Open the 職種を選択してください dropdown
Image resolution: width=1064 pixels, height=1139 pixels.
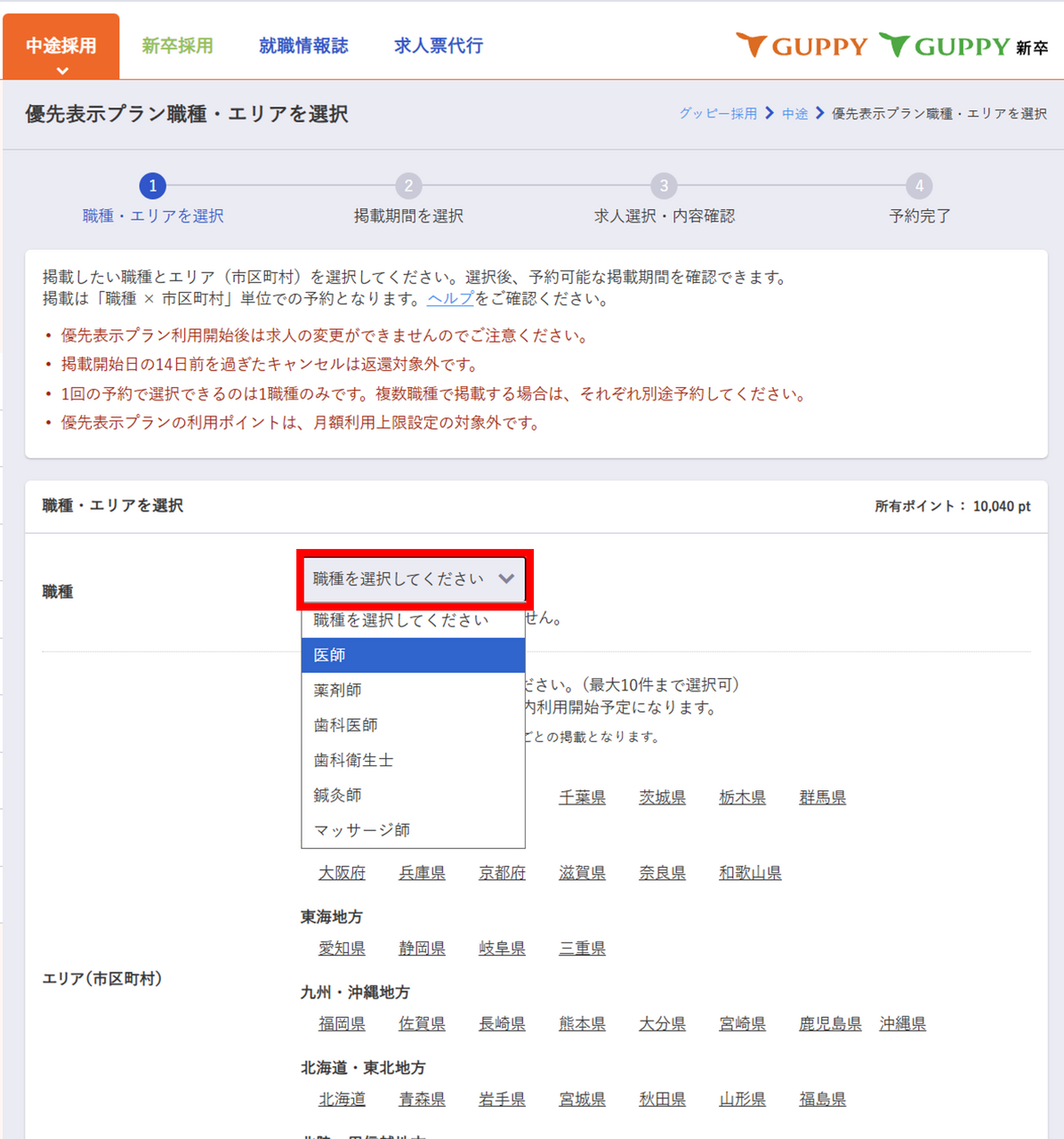(414, 579)
